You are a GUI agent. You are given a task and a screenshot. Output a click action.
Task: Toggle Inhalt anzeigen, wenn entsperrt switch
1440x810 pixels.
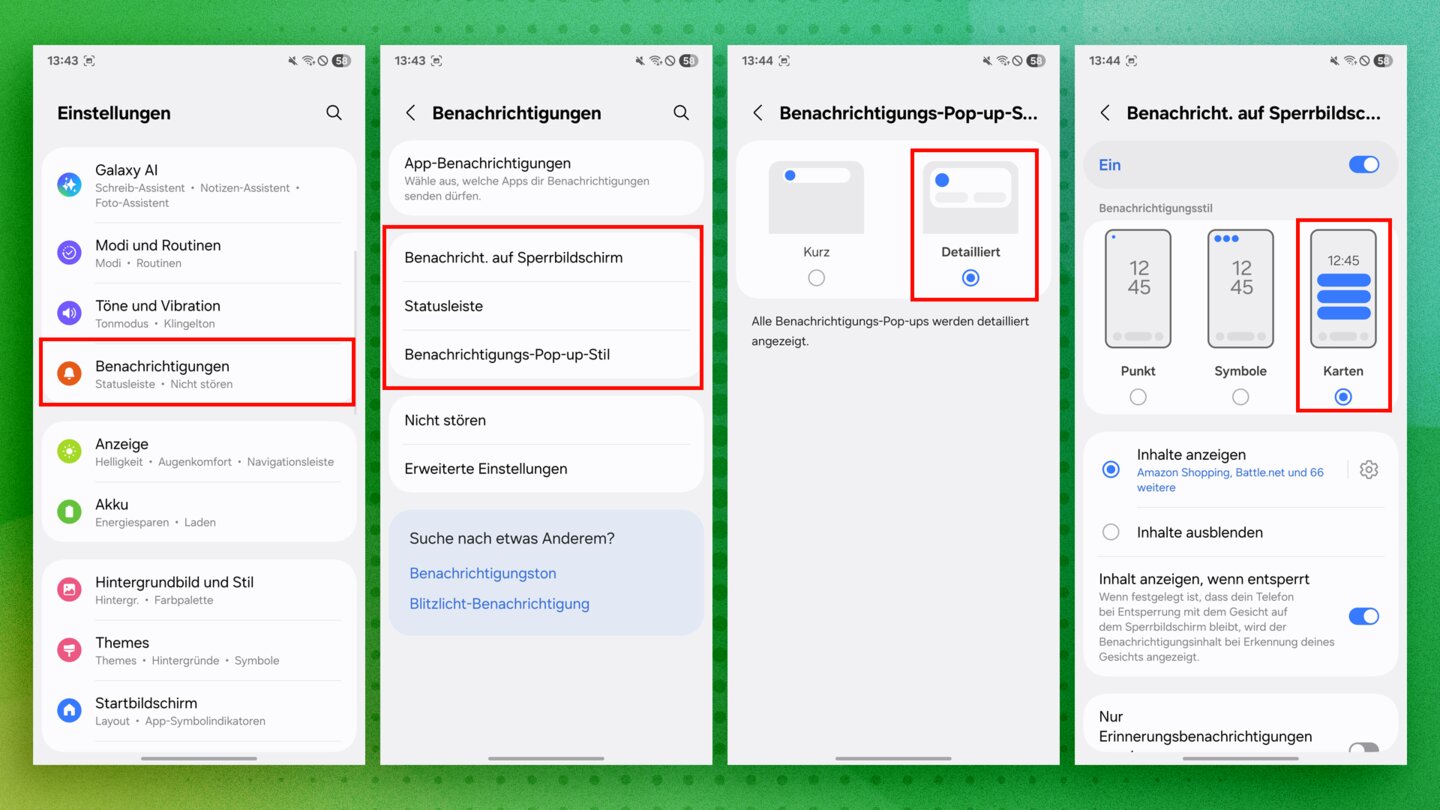1363,616
